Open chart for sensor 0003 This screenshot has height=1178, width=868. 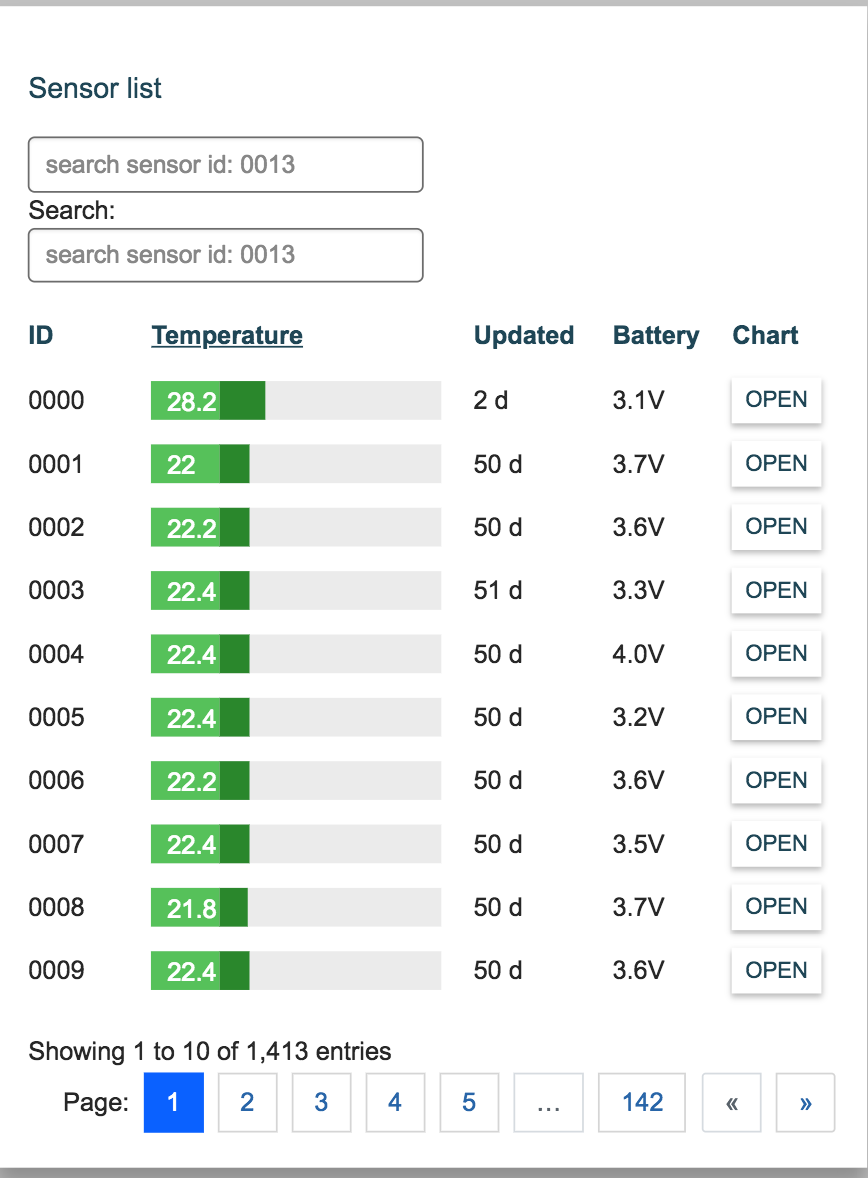click(776, 590)
